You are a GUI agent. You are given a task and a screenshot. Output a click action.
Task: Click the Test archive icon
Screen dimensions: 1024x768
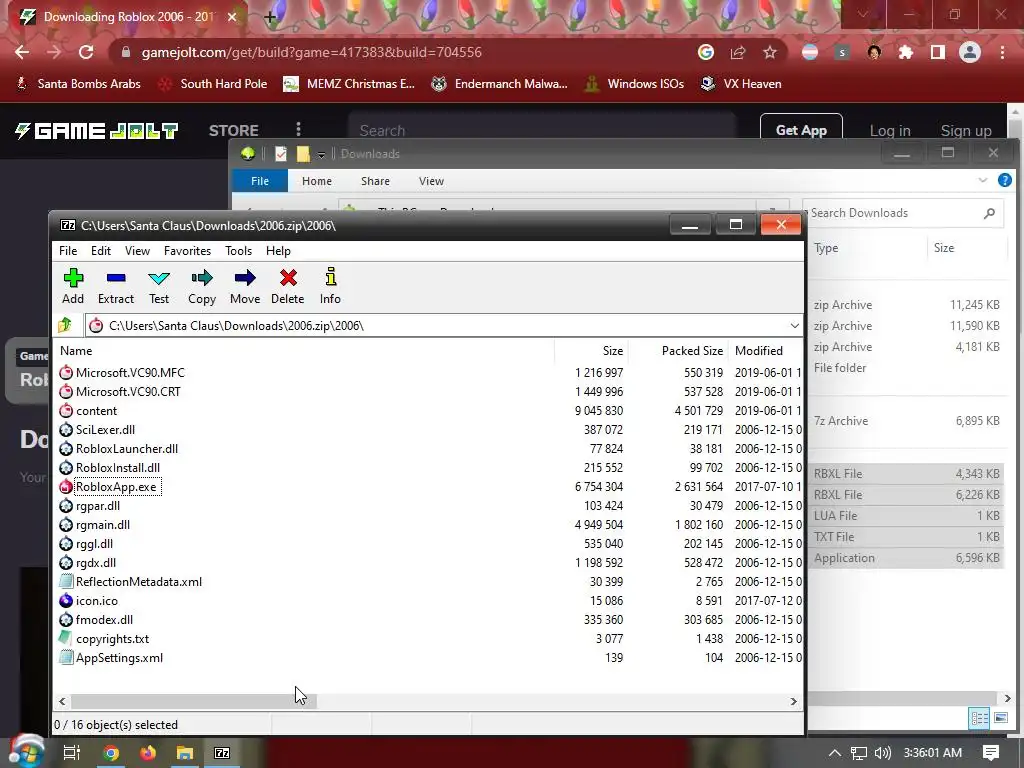click(x=159, y=278)
